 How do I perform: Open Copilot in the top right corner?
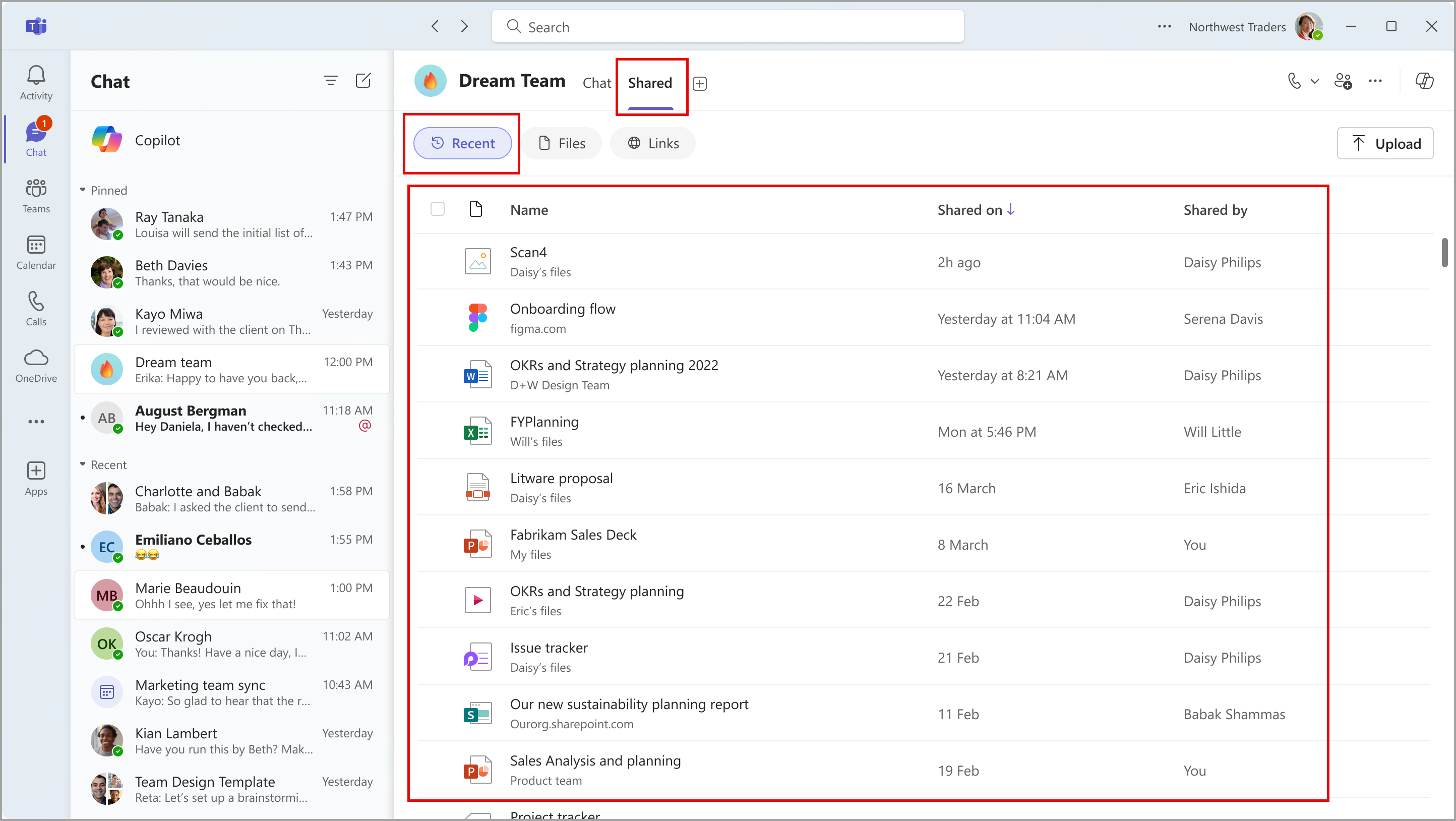pos(1423,80)
